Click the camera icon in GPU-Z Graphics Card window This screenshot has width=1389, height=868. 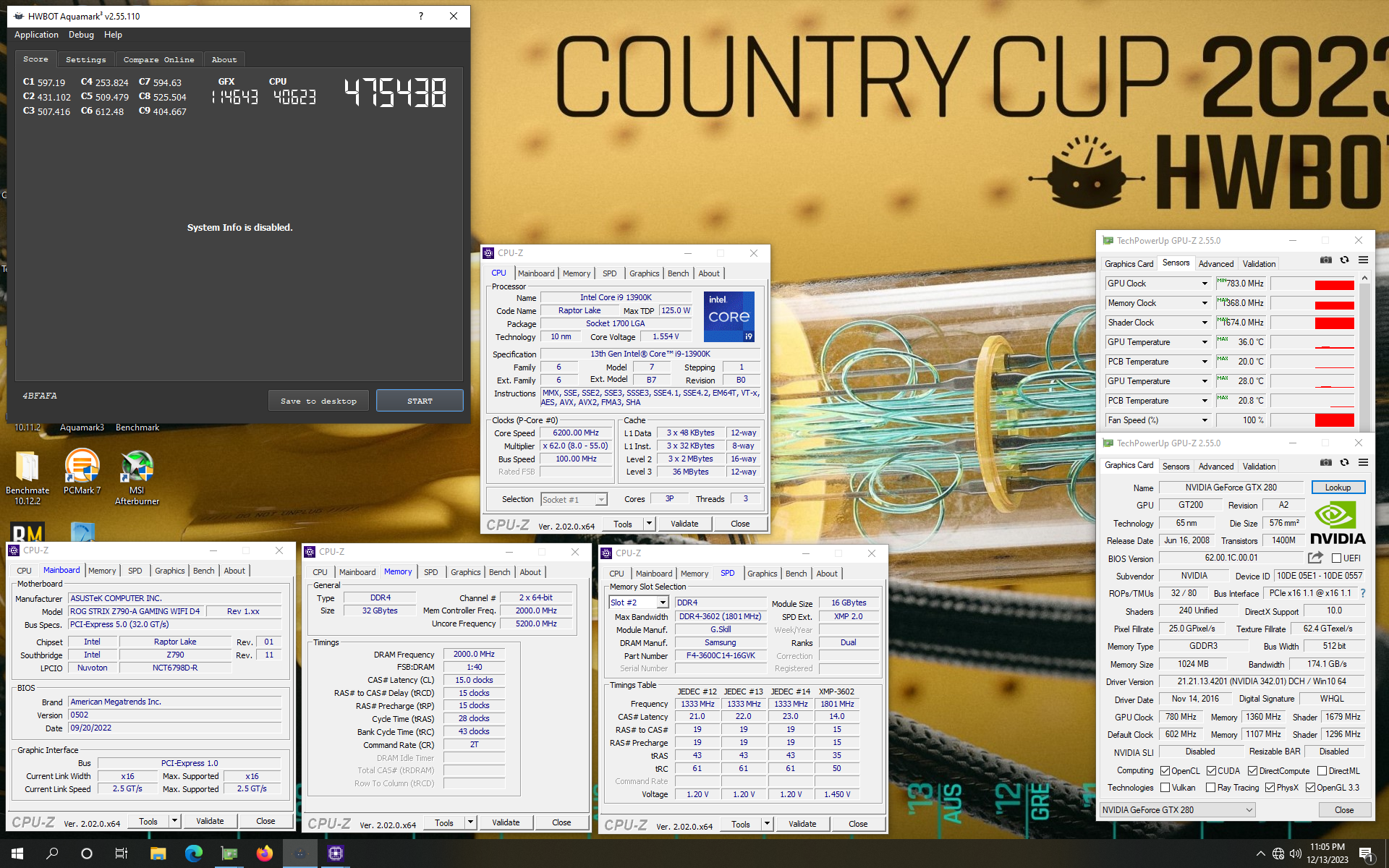pos(1325,463)
